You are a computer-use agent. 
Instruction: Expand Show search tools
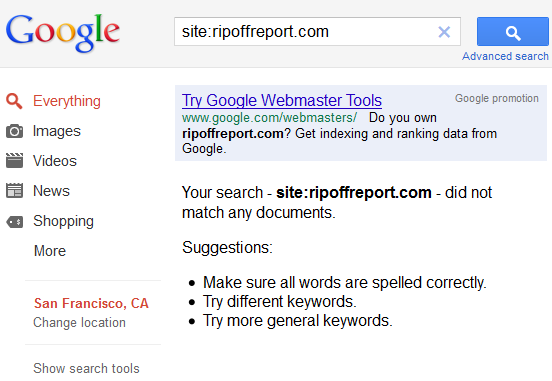pos(86,368)
